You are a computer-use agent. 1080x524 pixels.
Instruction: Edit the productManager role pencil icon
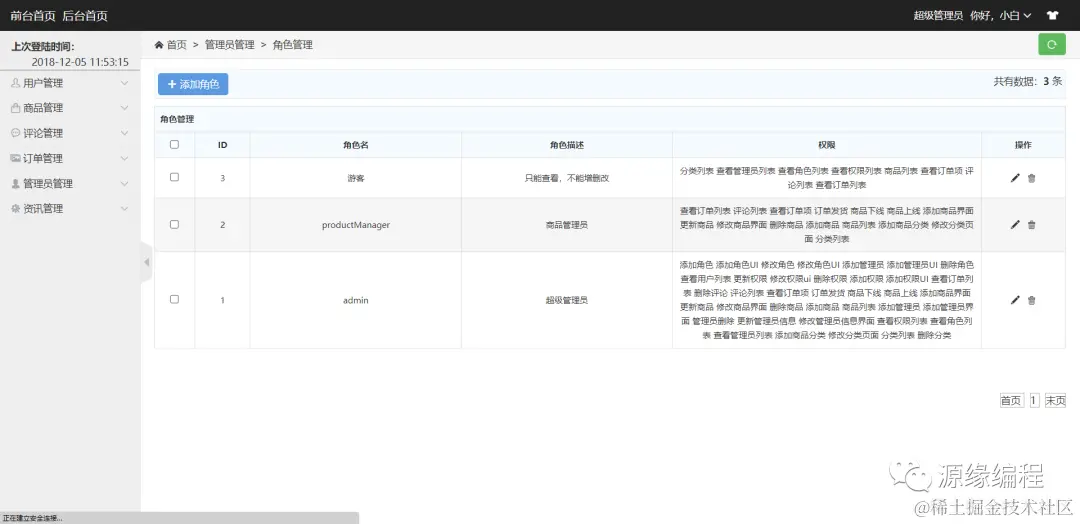point(1015,224)
